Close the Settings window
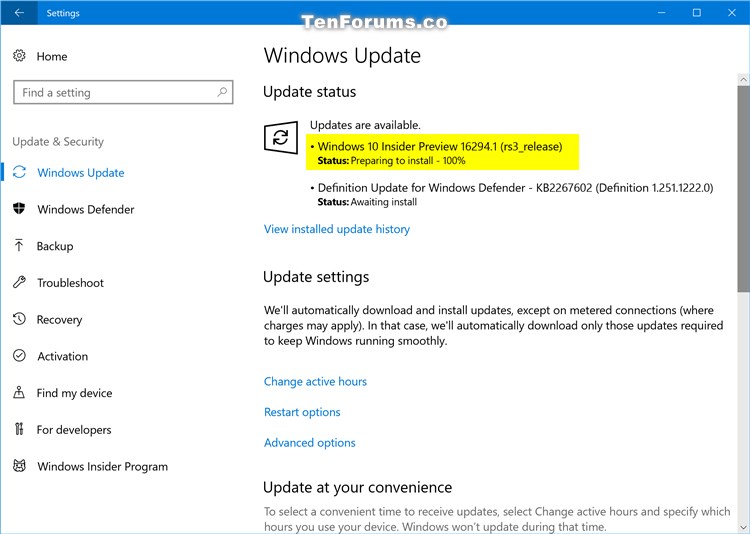The image size is (750, 534). pos(732,13)
